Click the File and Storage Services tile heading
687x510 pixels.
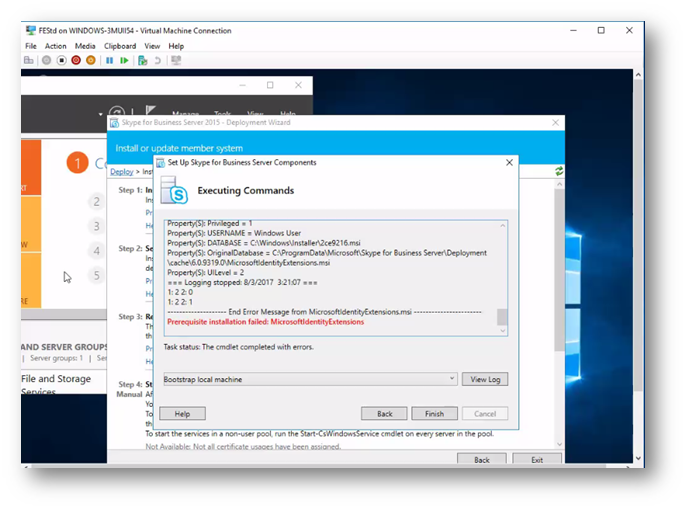56,383
